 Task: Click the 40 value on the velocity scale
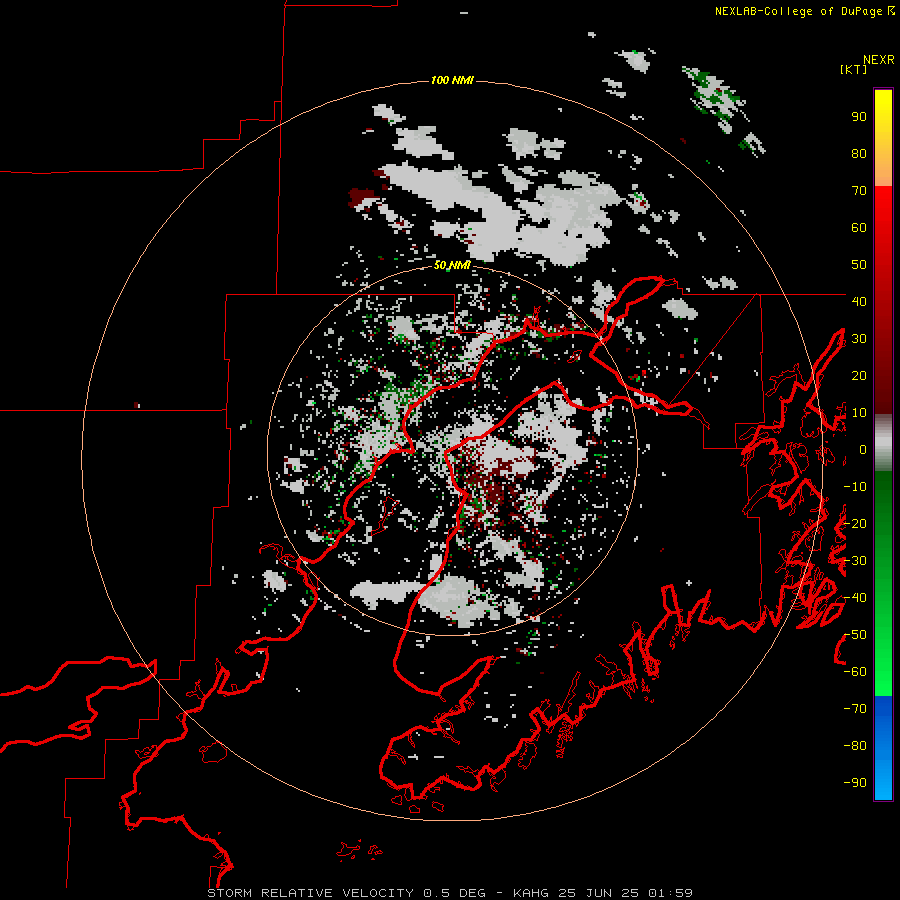pyautogui.click(x=859, y=301)
